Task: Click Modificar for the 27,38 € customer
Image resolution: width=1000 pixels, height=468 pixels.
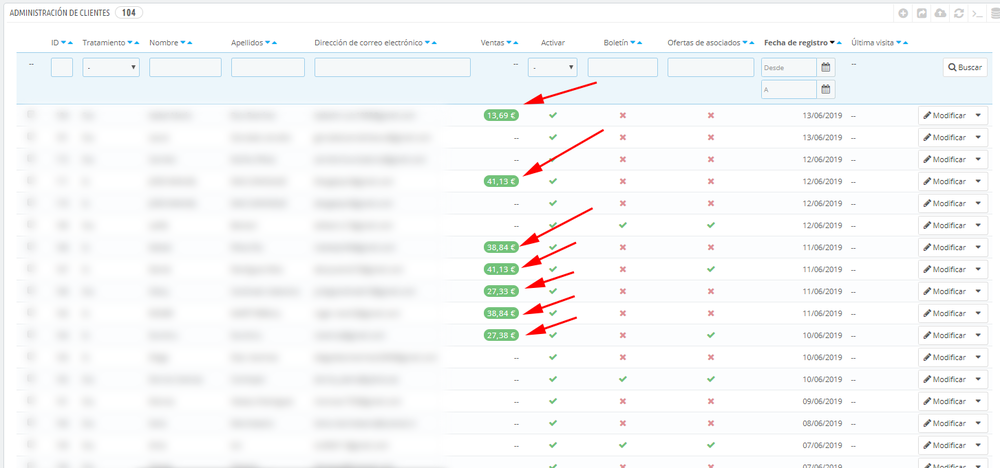Action: coord(945,335)
